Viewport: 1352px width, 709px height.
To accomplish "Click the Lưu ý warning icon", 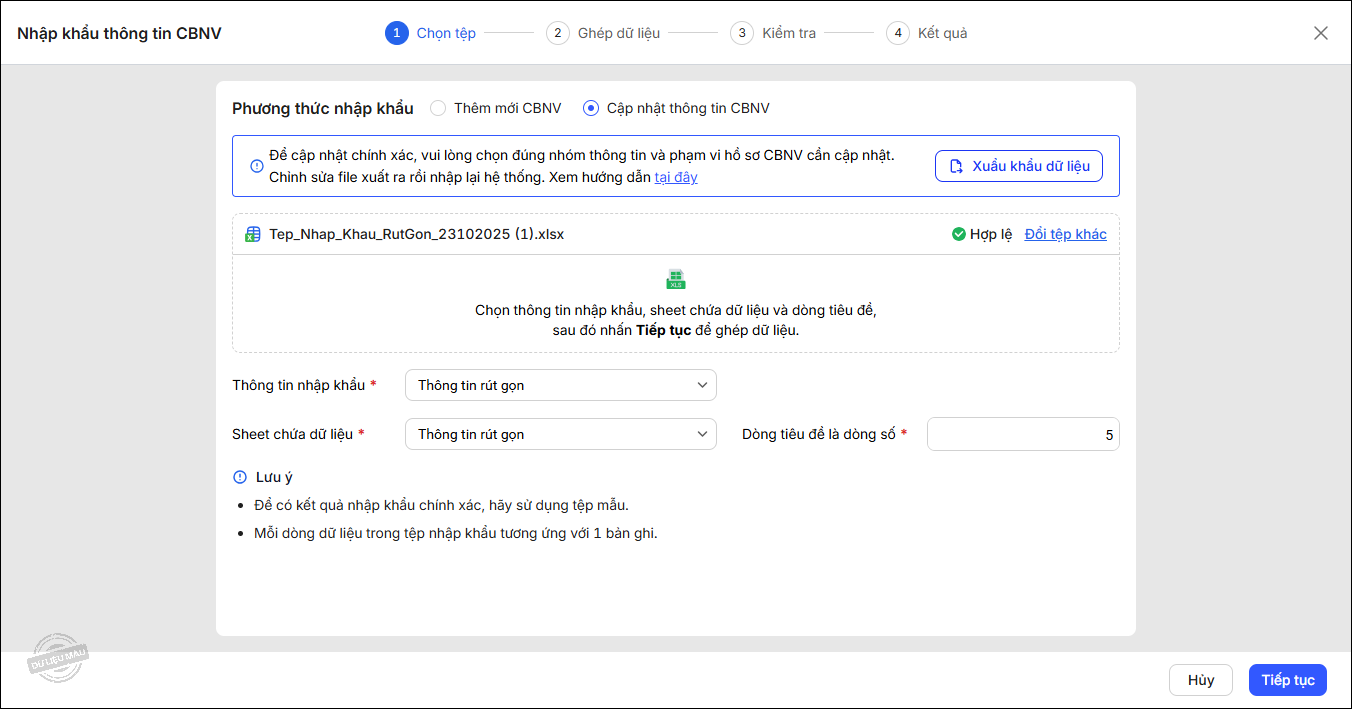I will coord(240,477).
